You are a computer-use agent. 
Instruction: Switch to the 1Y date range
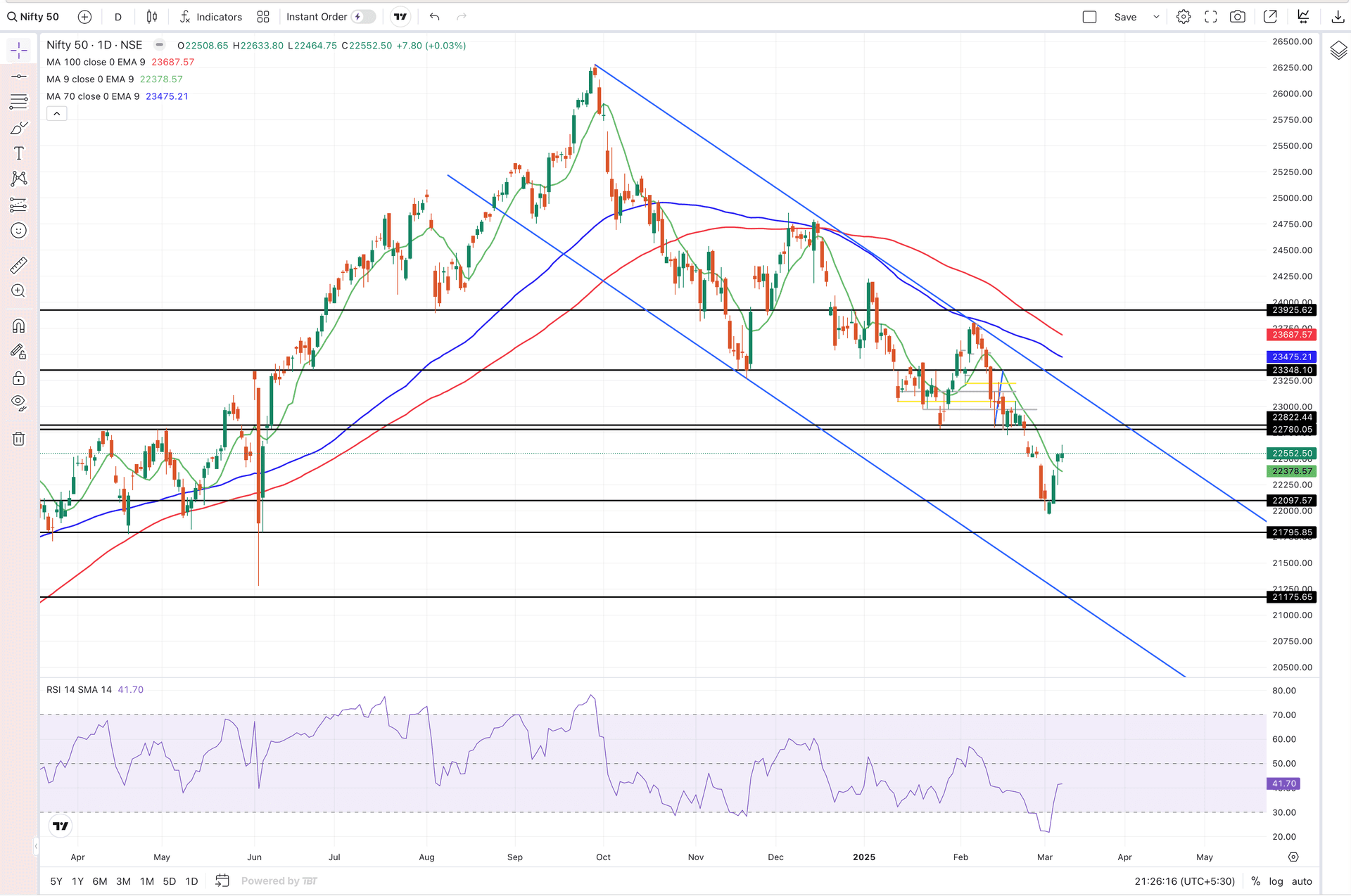(x=78, y=881)
